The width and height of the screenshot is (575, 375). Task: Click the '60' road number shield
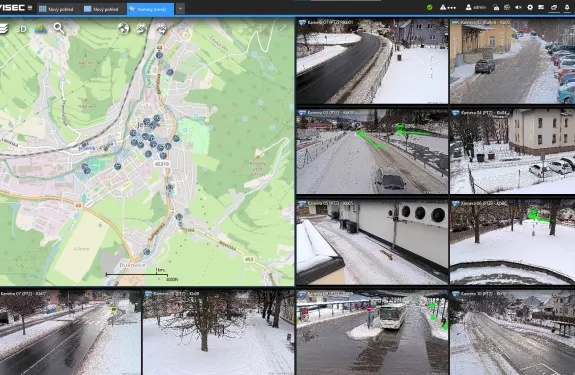(x=78, y=206)
